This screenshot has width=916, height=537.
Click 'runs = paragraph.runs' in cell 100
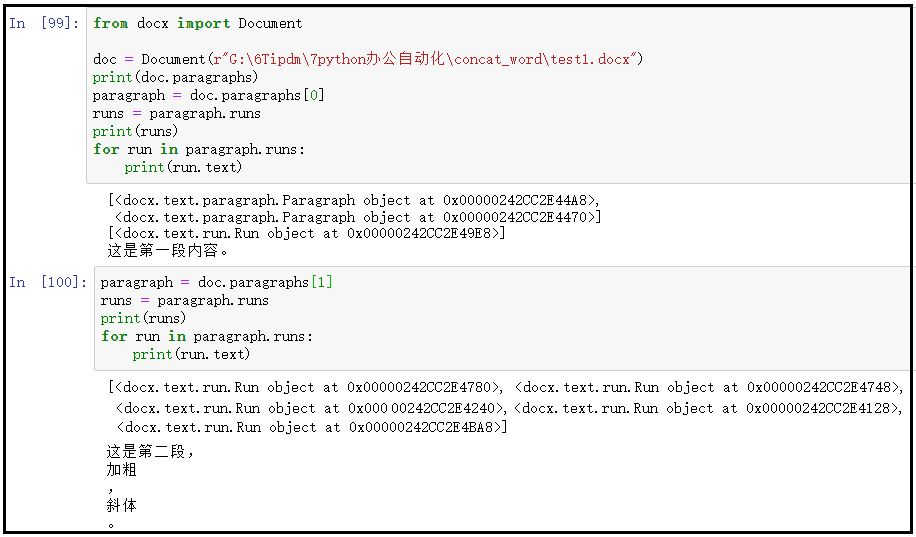coord(185,300)
